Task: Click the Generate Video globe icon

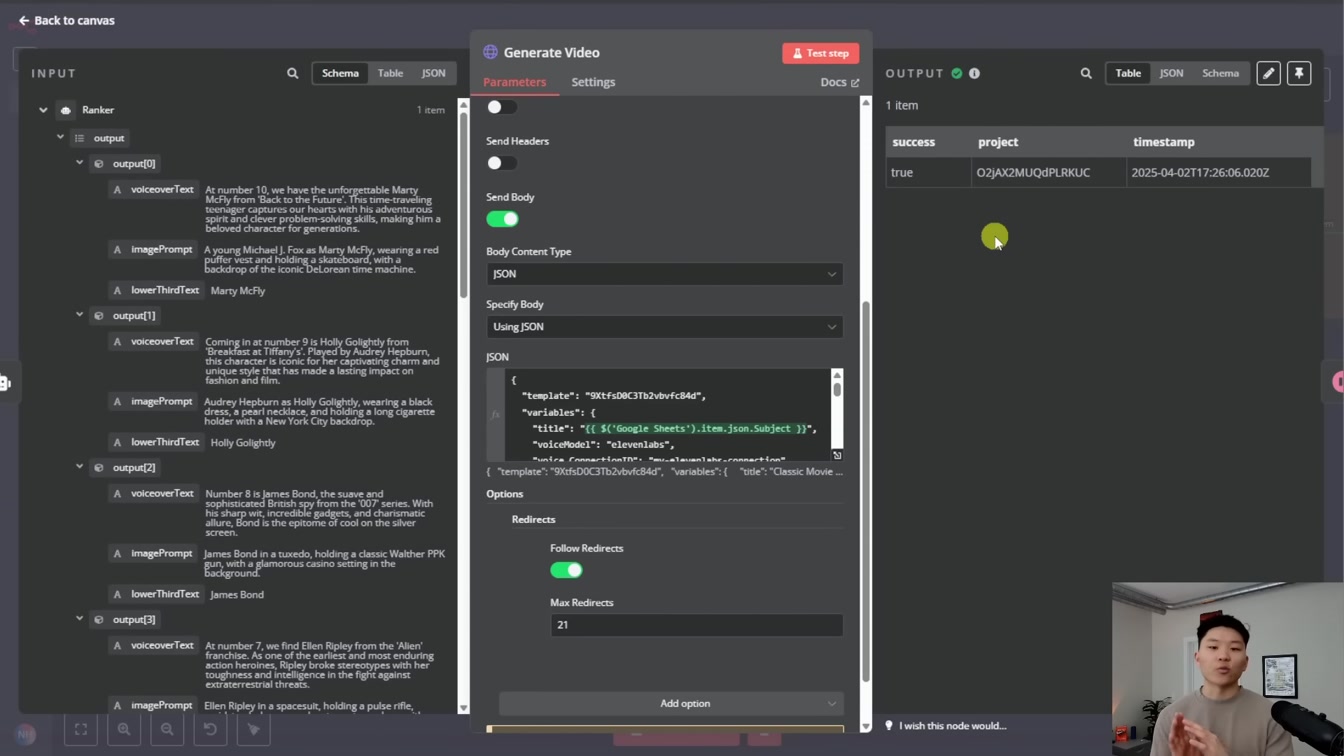Action: point(490,52)
